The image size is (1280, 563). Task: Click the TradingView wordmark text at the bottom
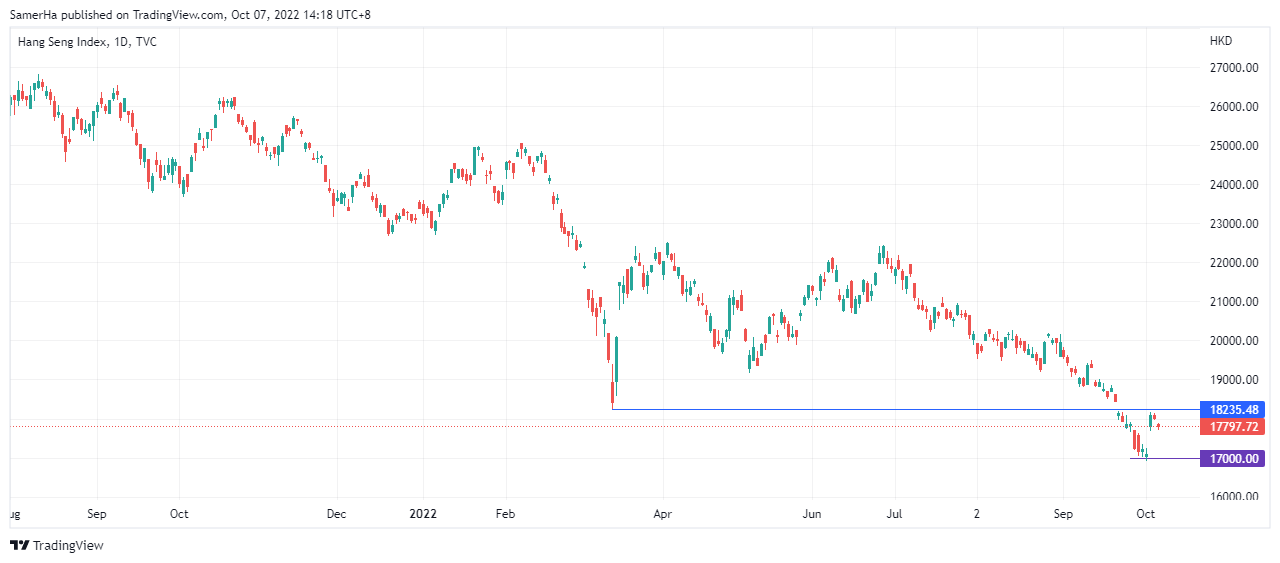pyautogui.click(x=68, y=545)
